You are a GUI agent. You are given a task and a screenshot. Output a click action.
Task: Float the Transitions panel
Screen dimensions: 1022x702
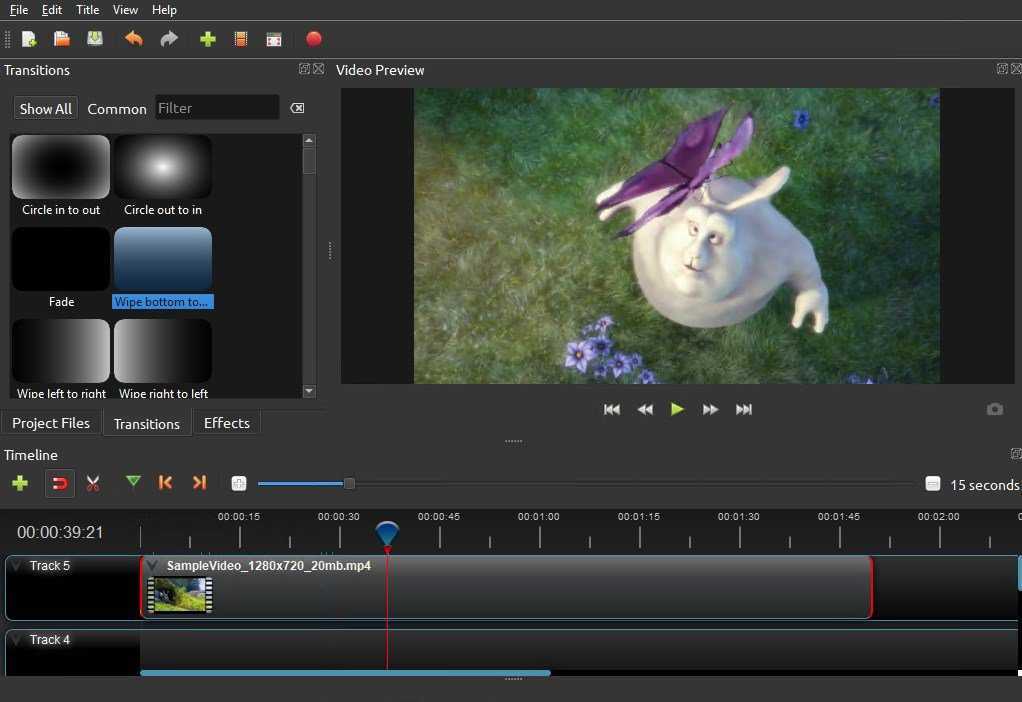[x=304, y=68]
